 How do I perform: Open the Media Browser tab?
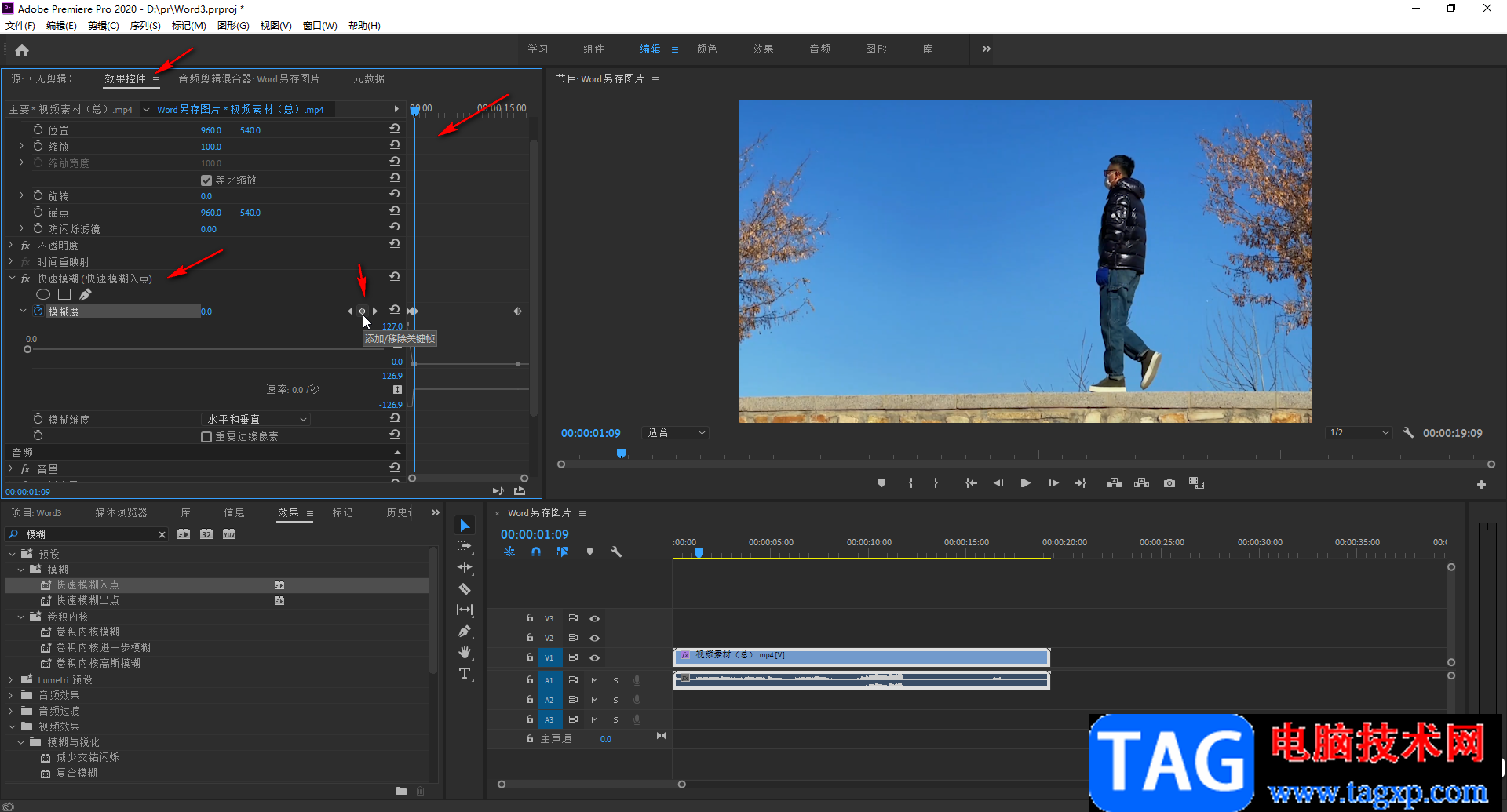click(x=121, y=512)
